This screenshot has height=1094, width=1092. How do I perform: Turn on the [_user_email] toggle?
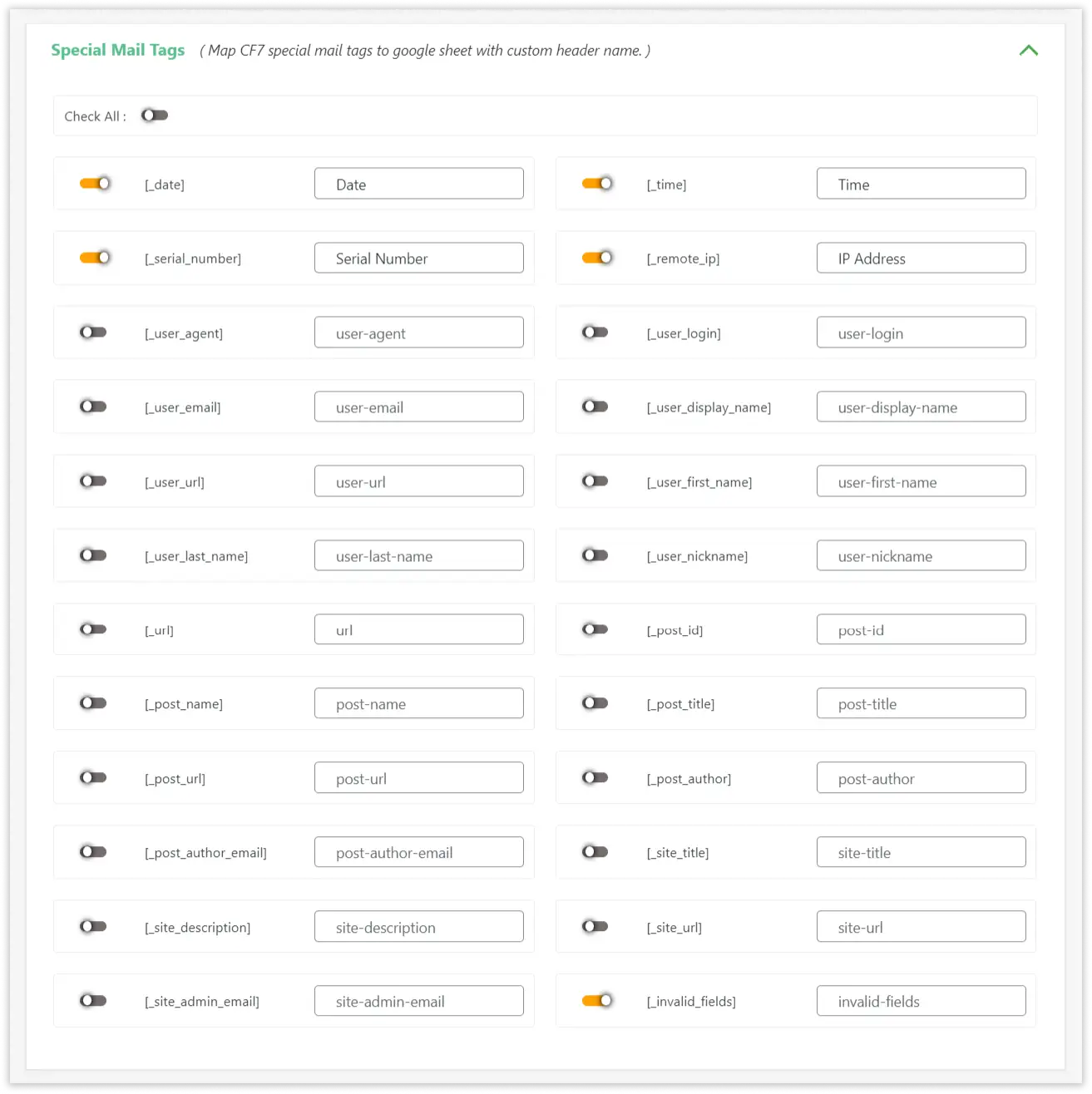coord(93,407)
